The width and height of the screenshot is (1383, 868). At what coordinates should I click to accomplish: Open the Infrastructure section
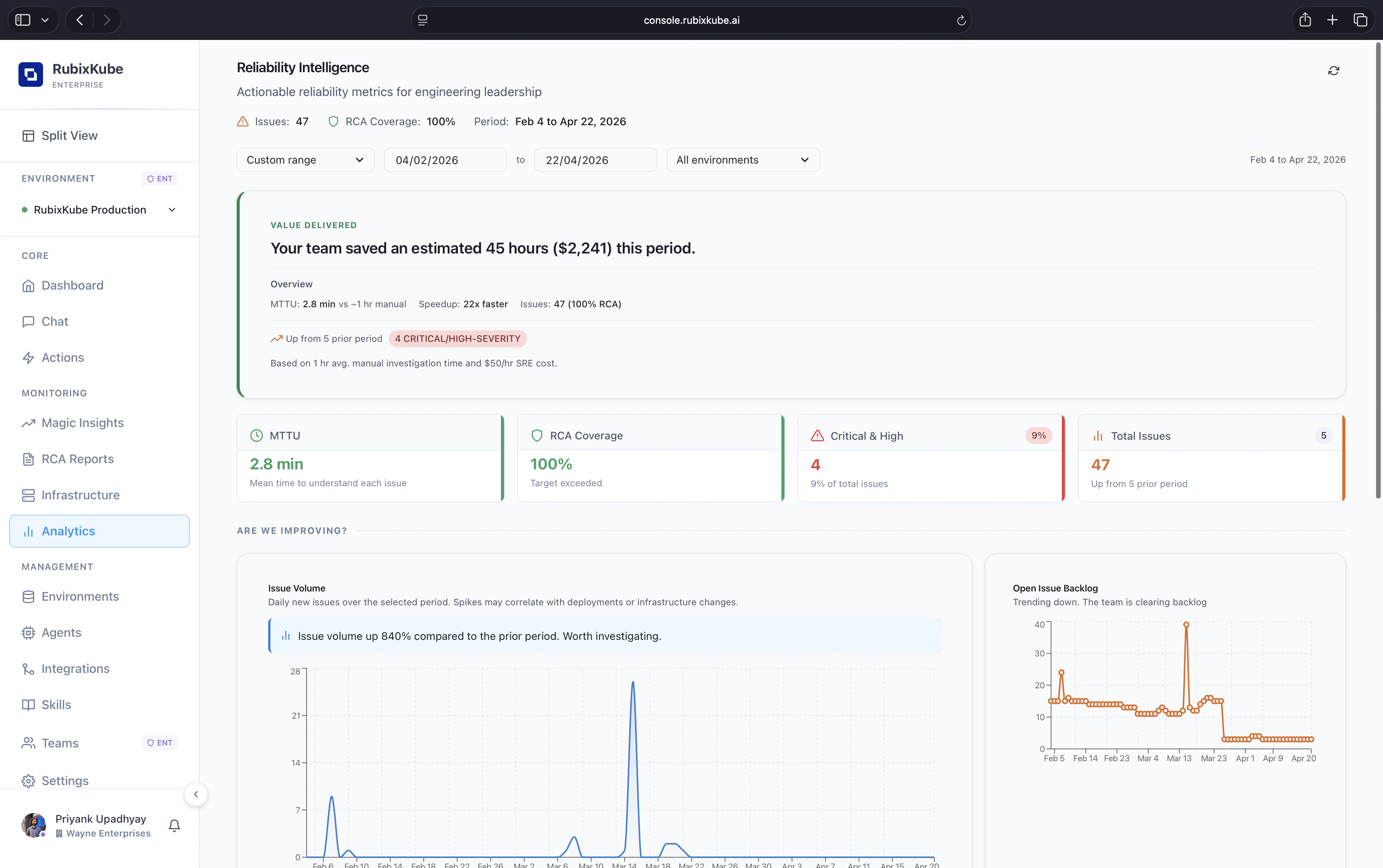(x=80, y=495)
